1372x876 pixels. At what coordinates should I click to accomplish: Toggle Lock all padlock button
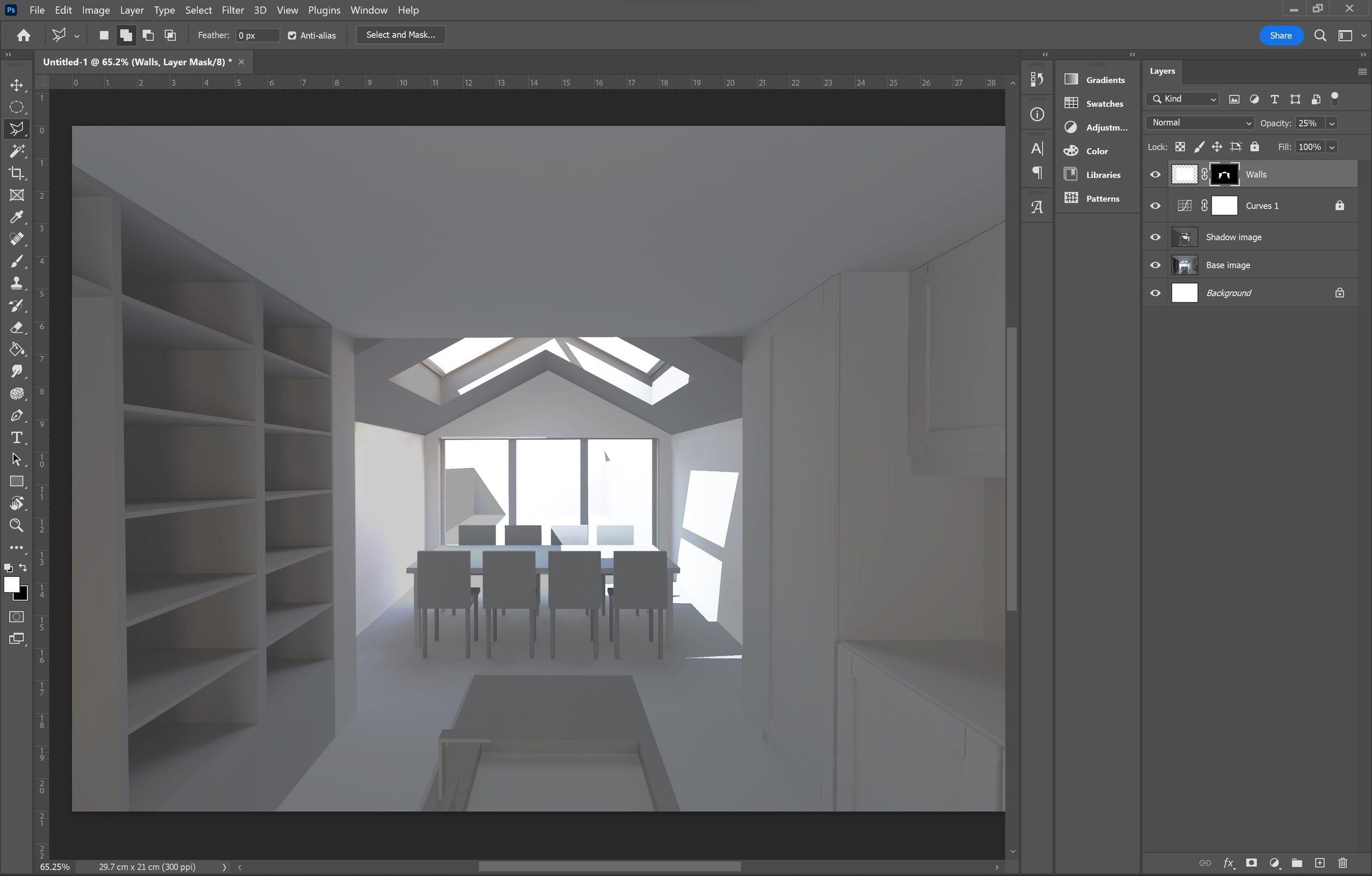coord(1255,147)
